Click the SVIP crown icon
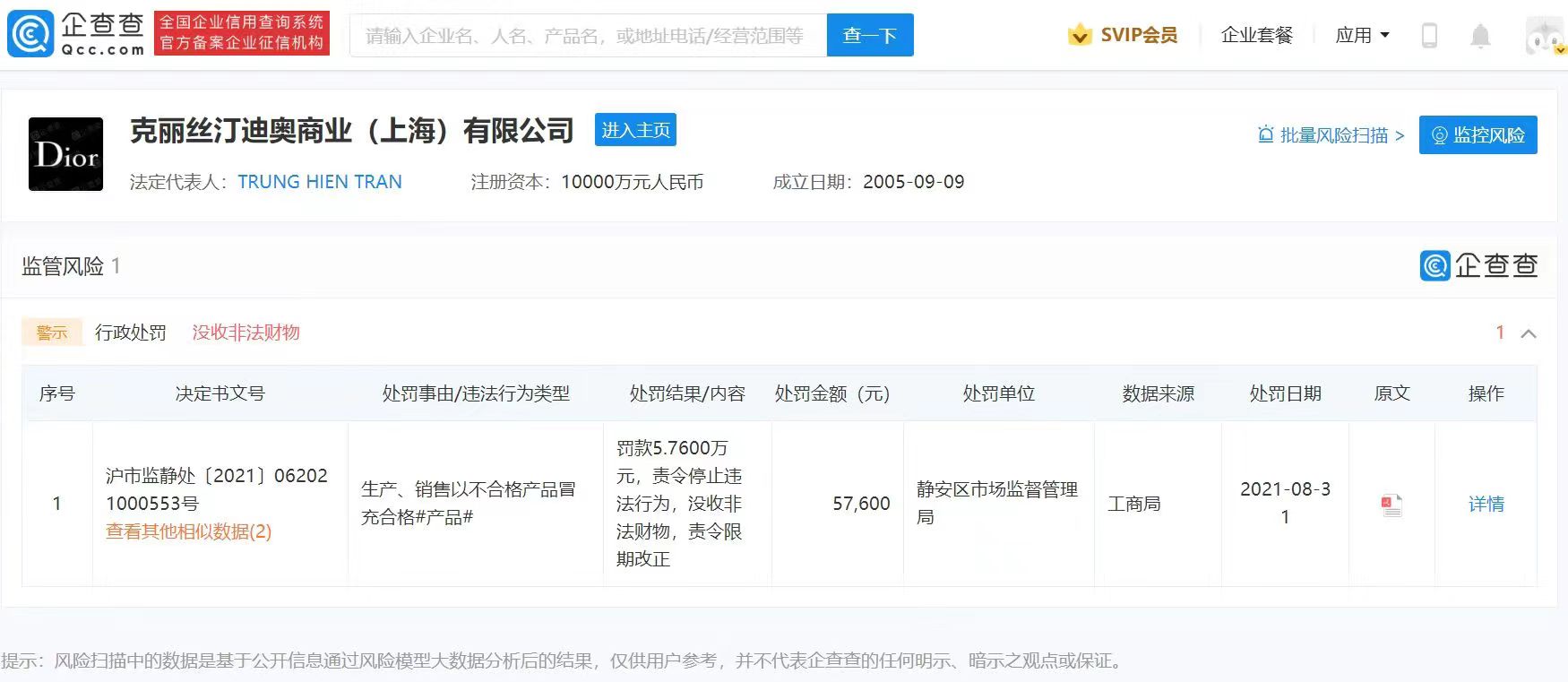1568x682 pixels. (1081, 35)
